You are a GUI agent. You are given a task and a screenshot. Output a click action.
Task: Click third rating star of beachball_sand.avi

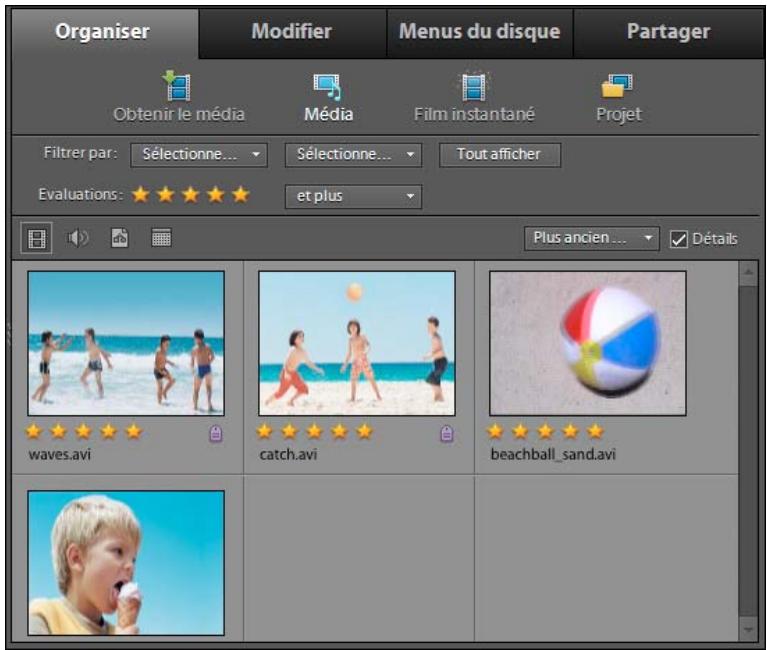coord(545,431)
